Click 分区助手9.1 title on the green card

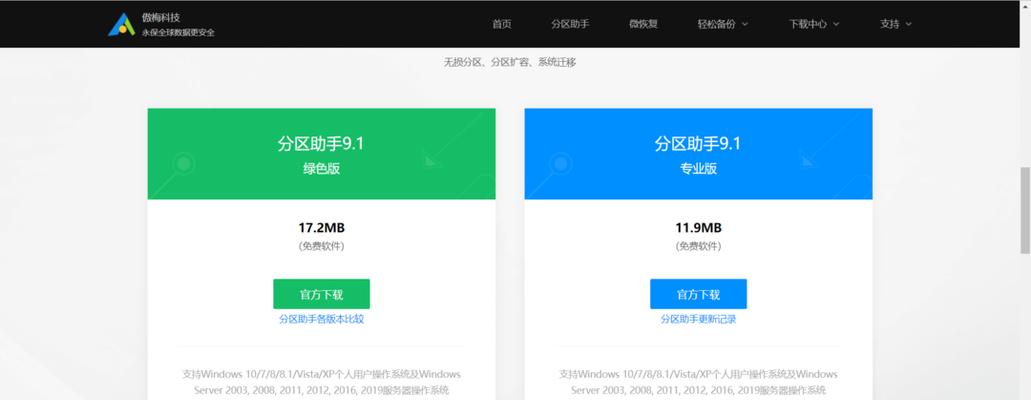click(321, 143)
